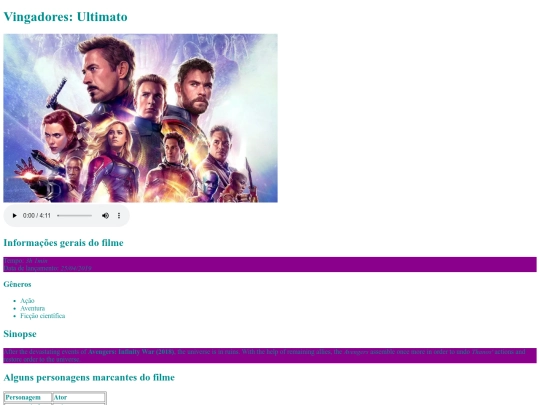Click the Gêneros subheading
The width and height of the screenshot is (540, 405).
click(x=17, y=284)
